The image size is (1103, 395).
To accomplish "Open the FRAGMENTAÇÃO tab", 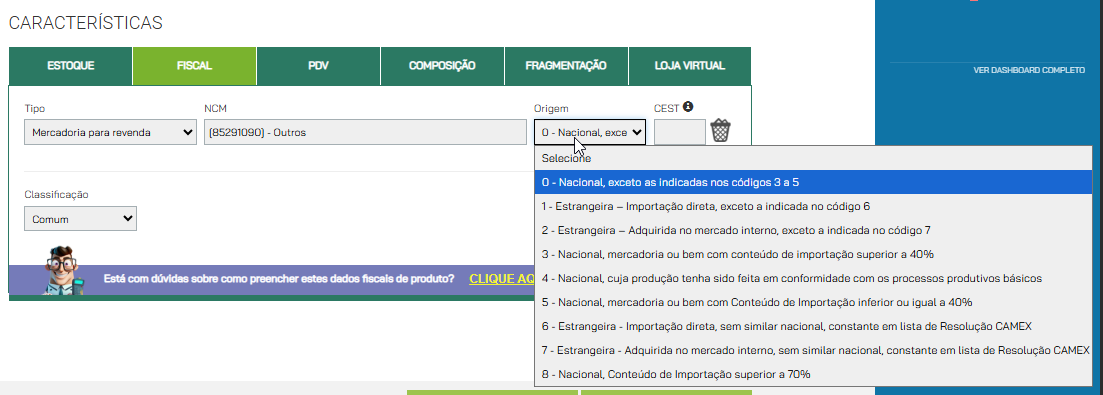I will click(566, 66).
